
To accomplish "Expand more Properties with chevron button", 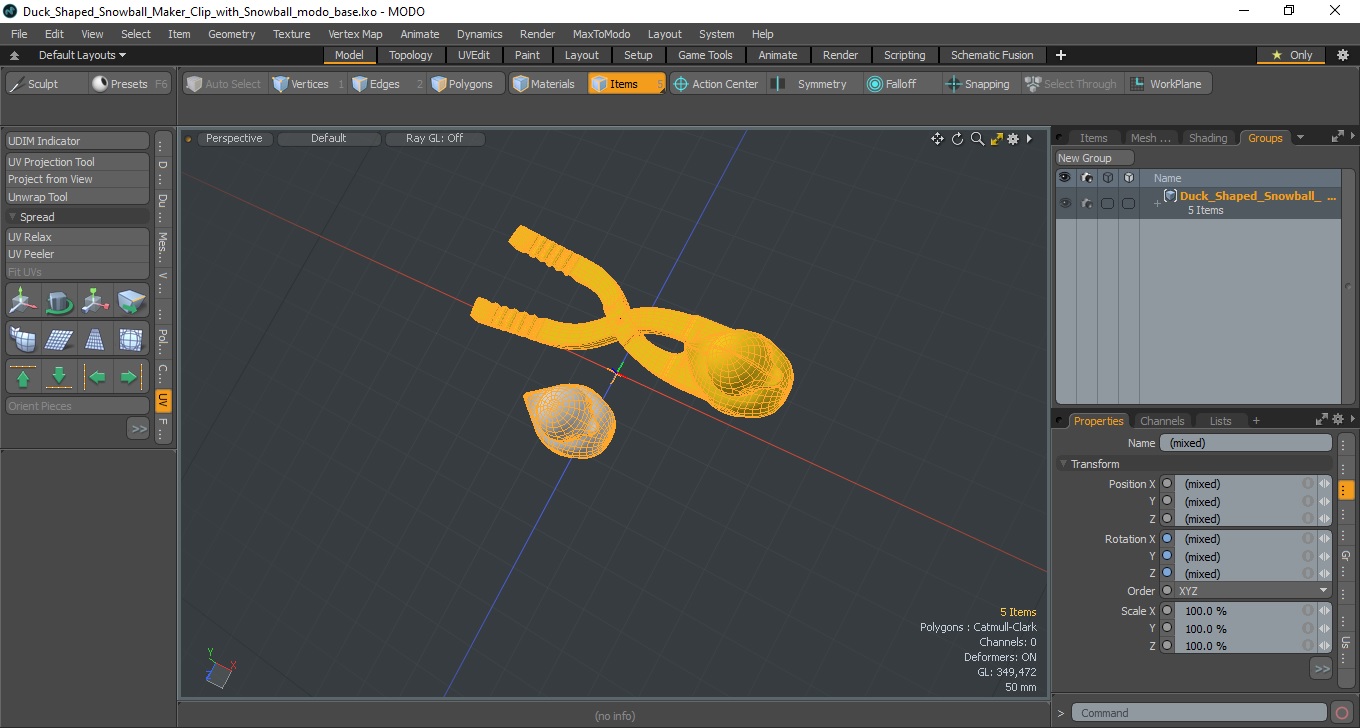I will (x=1321, y=668).
